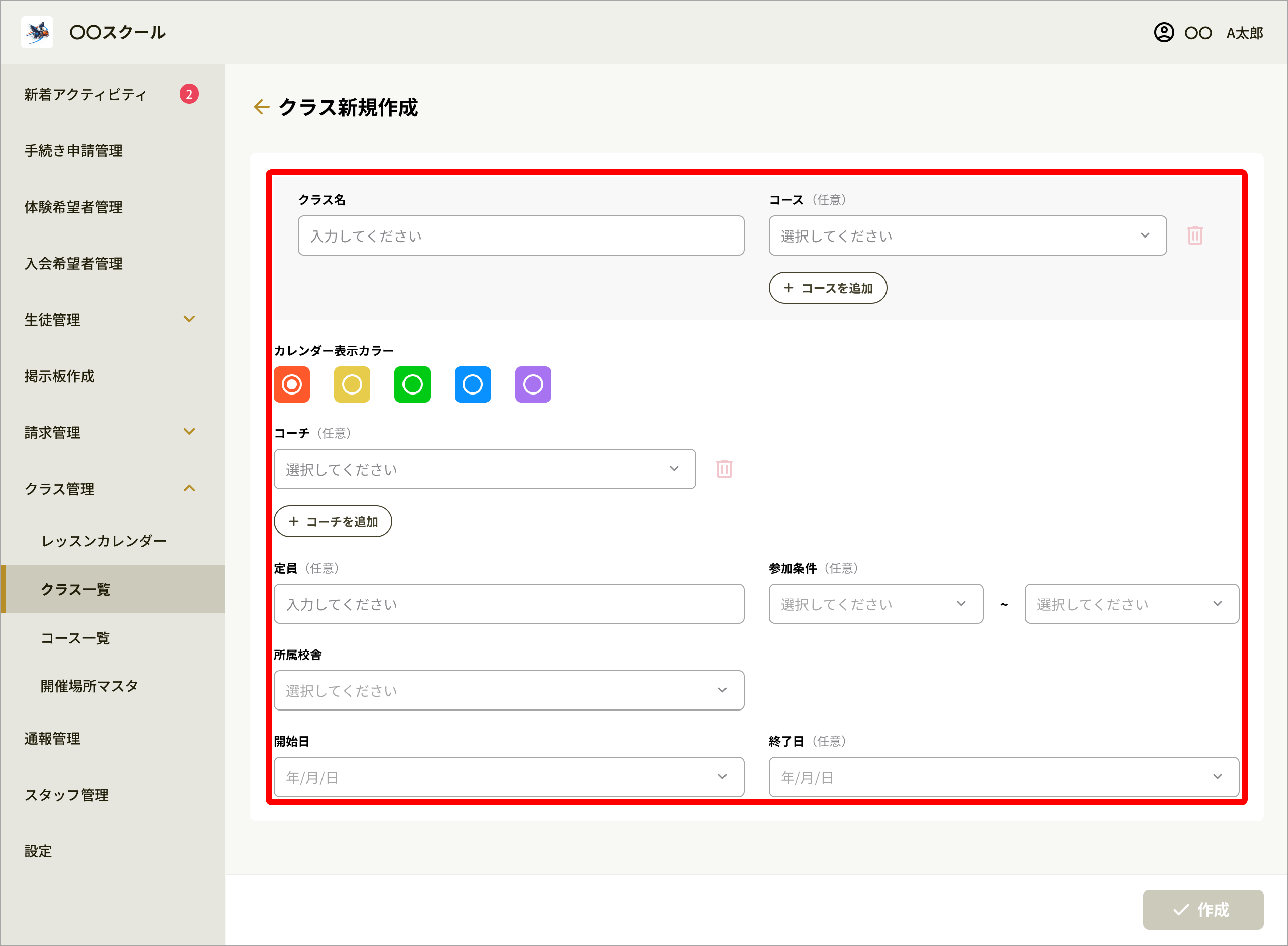
Task: Open the first 参加条件 dropdown
Action: [876, 604]
